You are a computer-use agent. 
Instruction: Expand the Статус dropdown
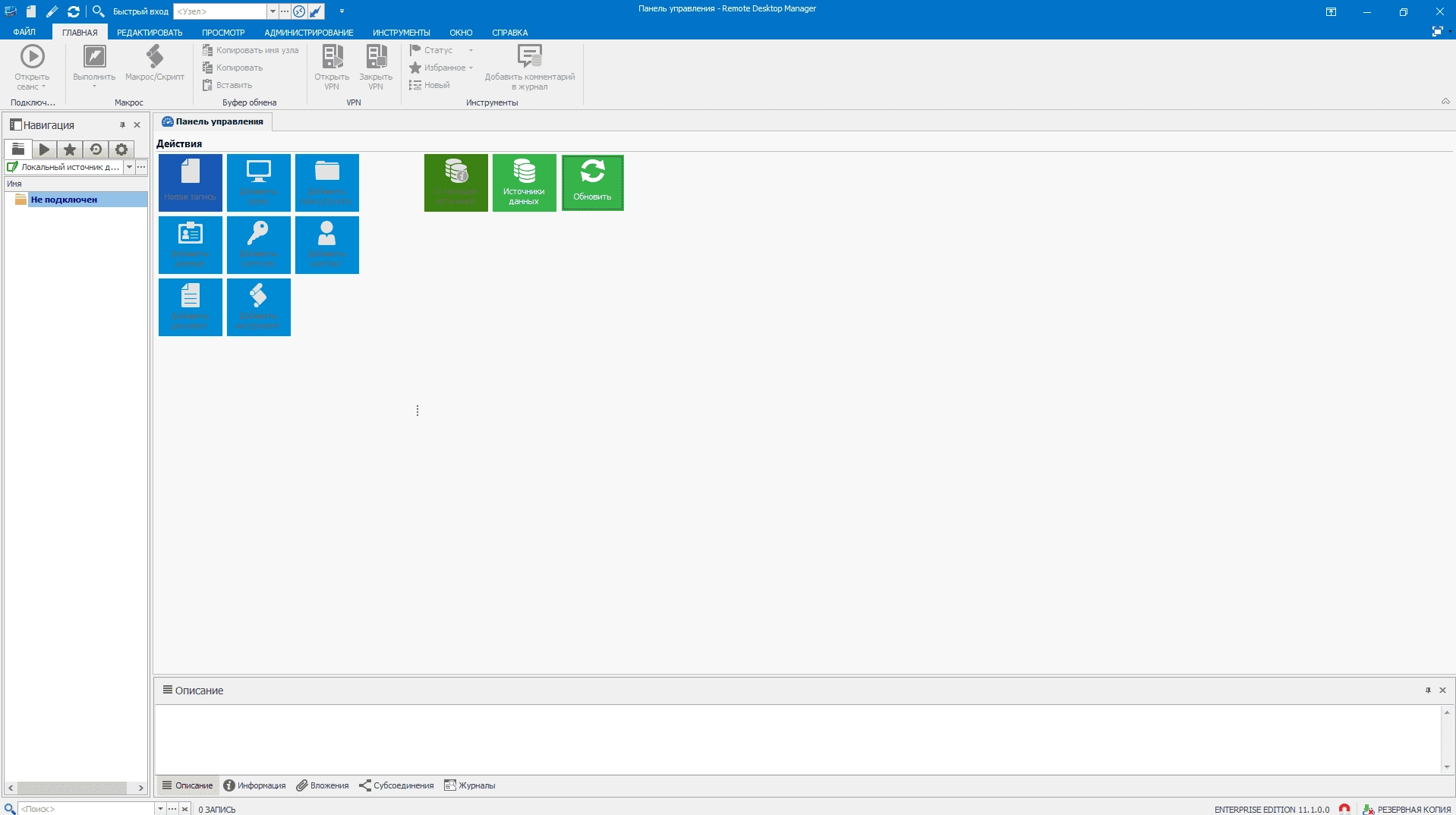[x=471, y=50]
